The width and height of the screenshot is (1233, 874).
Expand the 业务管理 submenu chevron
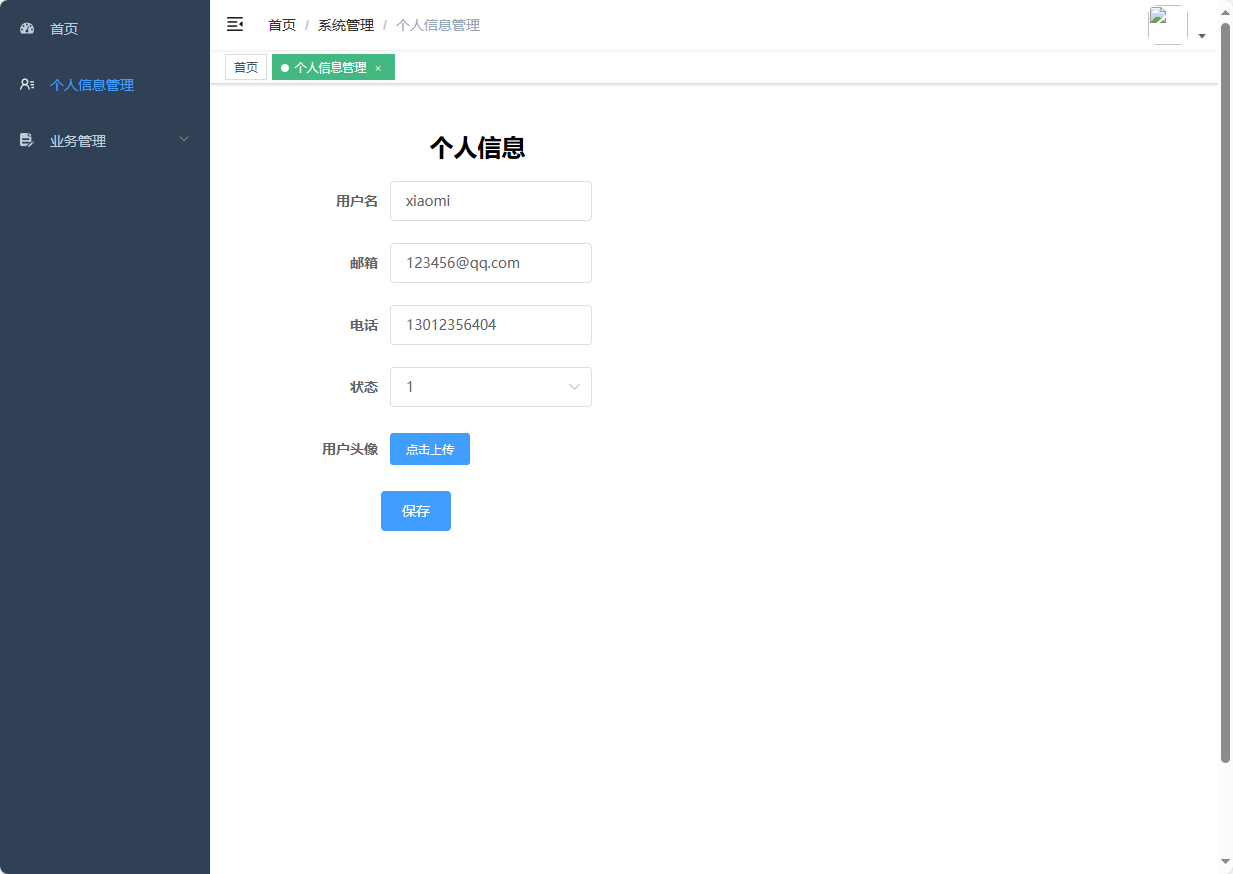[x=183, y=139]
